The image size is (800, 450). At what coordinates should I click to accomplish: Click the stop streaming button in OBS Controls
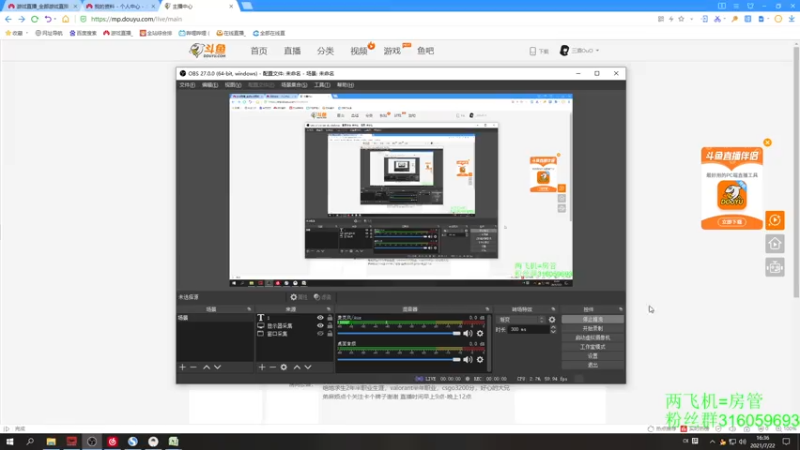click(x=592, y=319)
